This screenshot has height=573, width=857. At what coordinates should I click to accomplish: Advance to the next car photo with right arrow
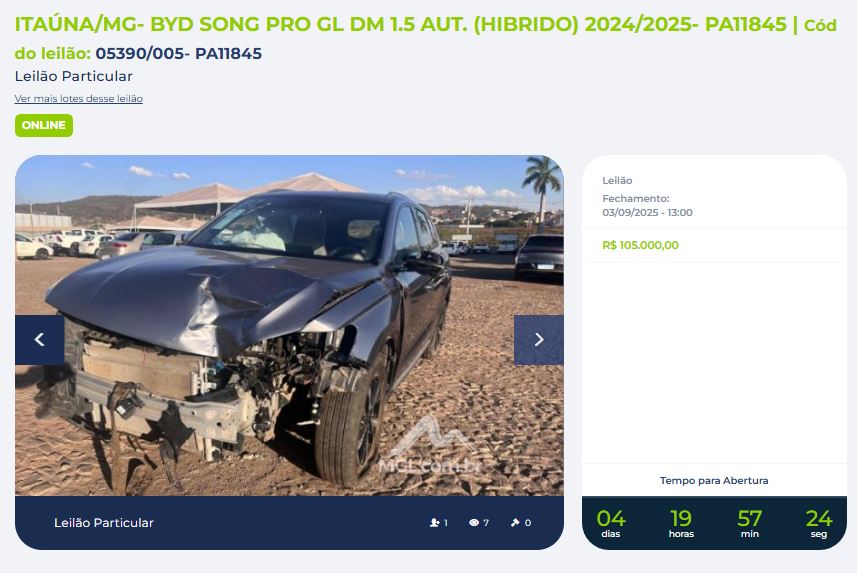click(x=538, y=340)
